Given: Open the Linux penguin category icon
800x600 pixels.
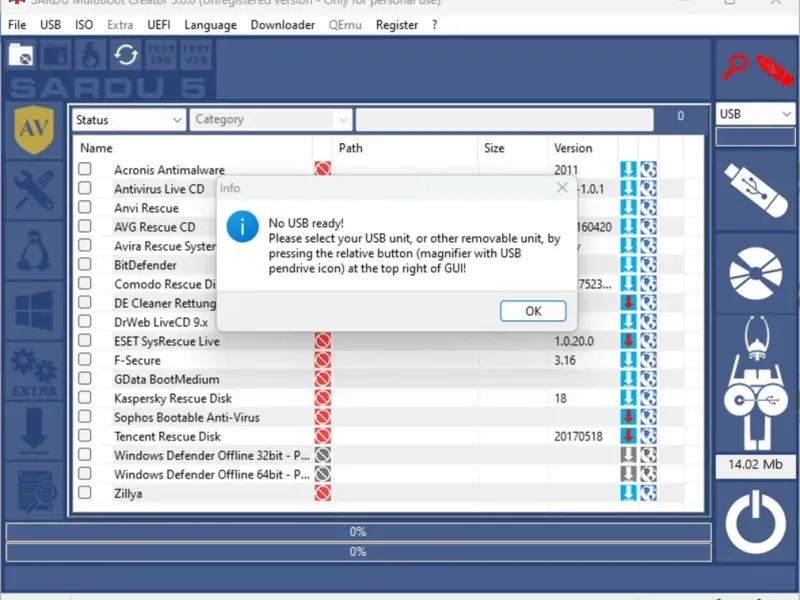Looking at the screenshot, I should (x=34, y=250).
